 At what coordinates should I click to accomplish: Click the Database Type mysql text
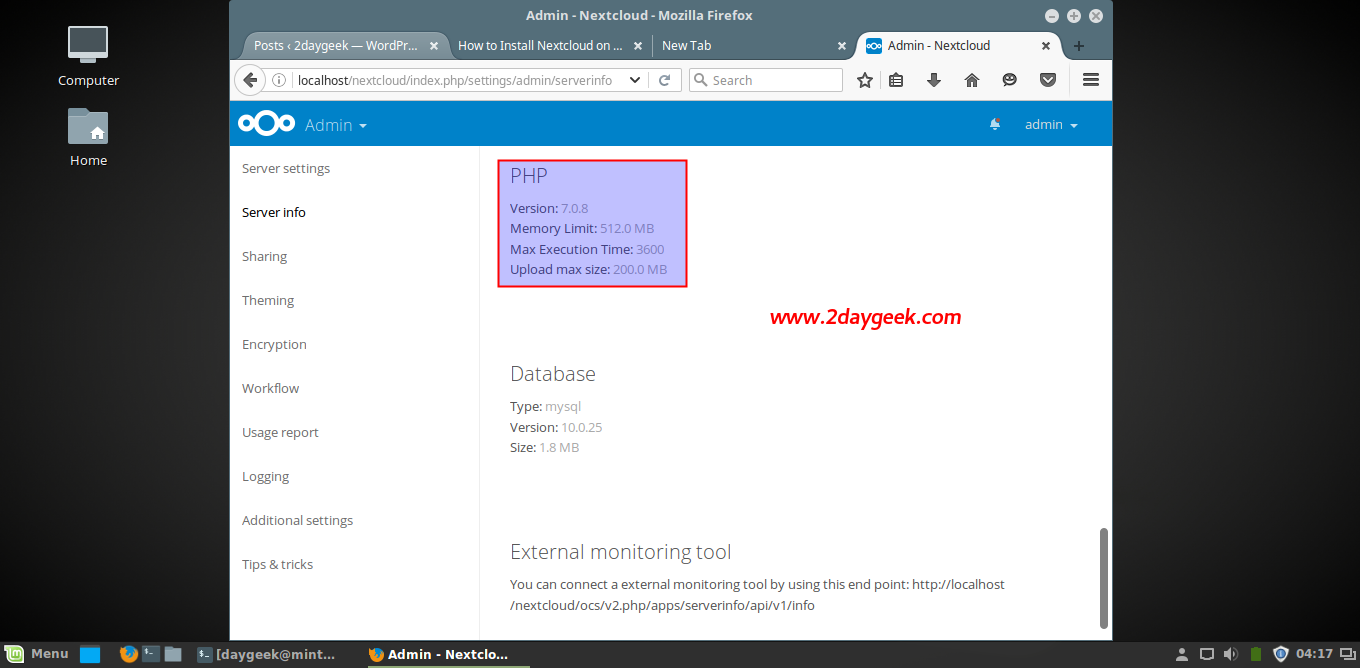click(545, 407)
